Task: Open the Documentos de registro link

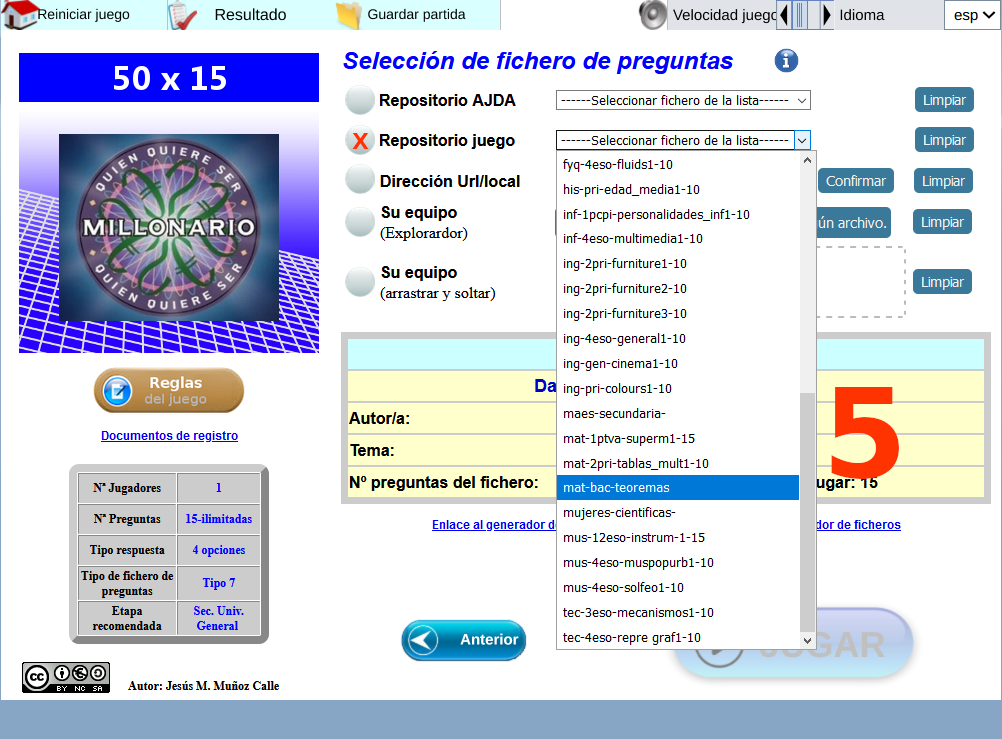Action: (169, 436)
